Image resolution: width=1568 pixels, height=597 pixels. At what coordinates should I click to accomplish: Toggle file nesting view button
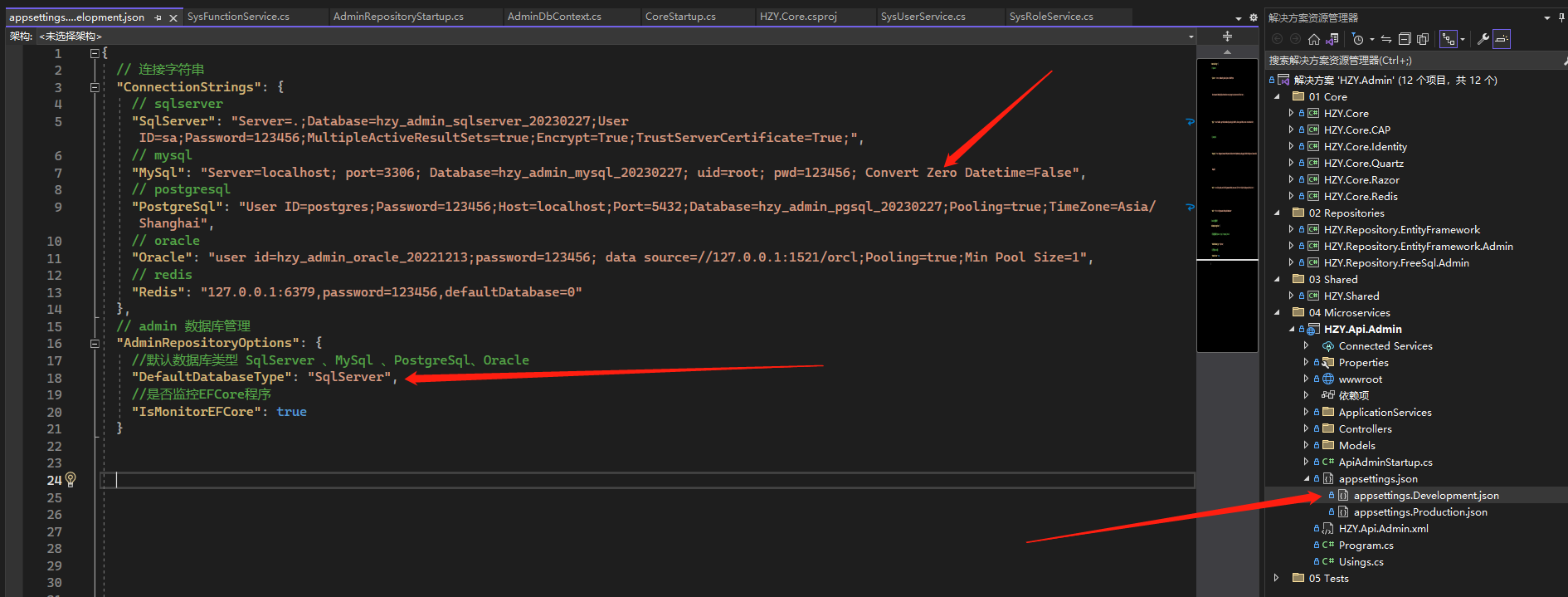1448,39
